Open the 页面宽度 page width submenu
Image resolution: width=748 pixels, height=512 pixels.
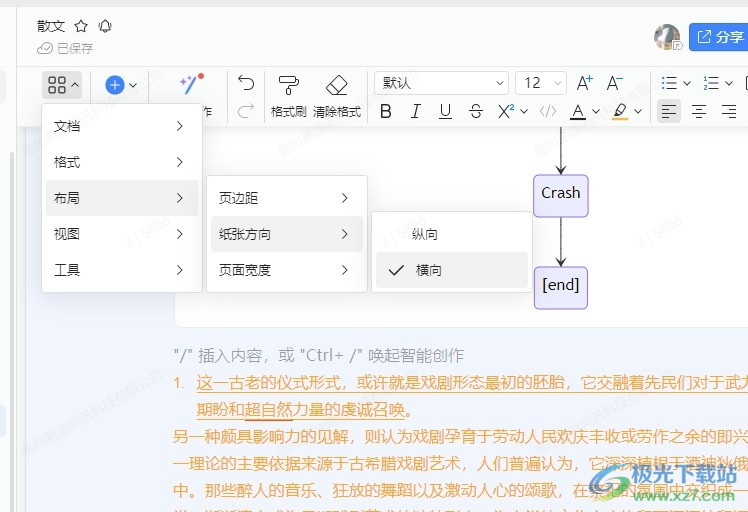287,270
